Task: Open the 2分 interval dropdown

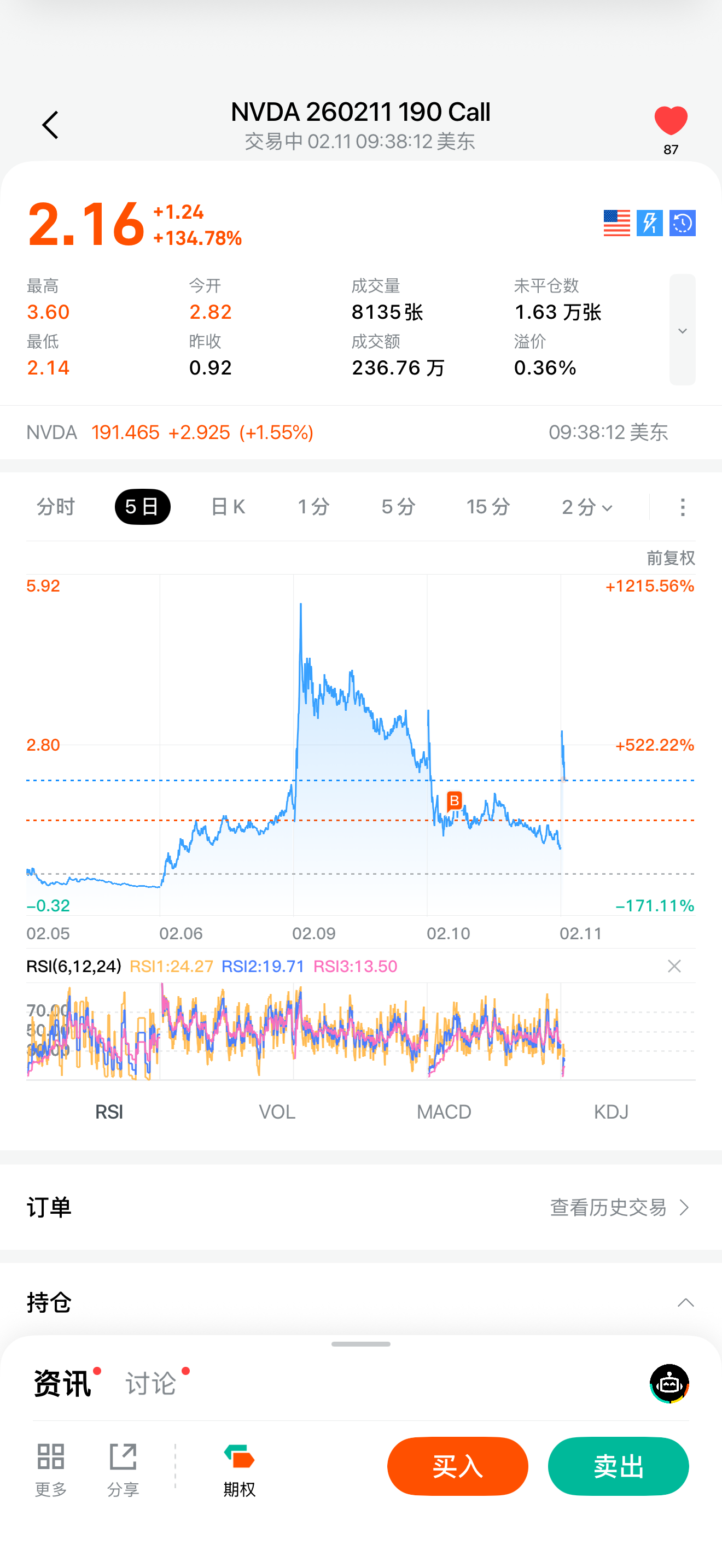Action: (x=586, y=506)
